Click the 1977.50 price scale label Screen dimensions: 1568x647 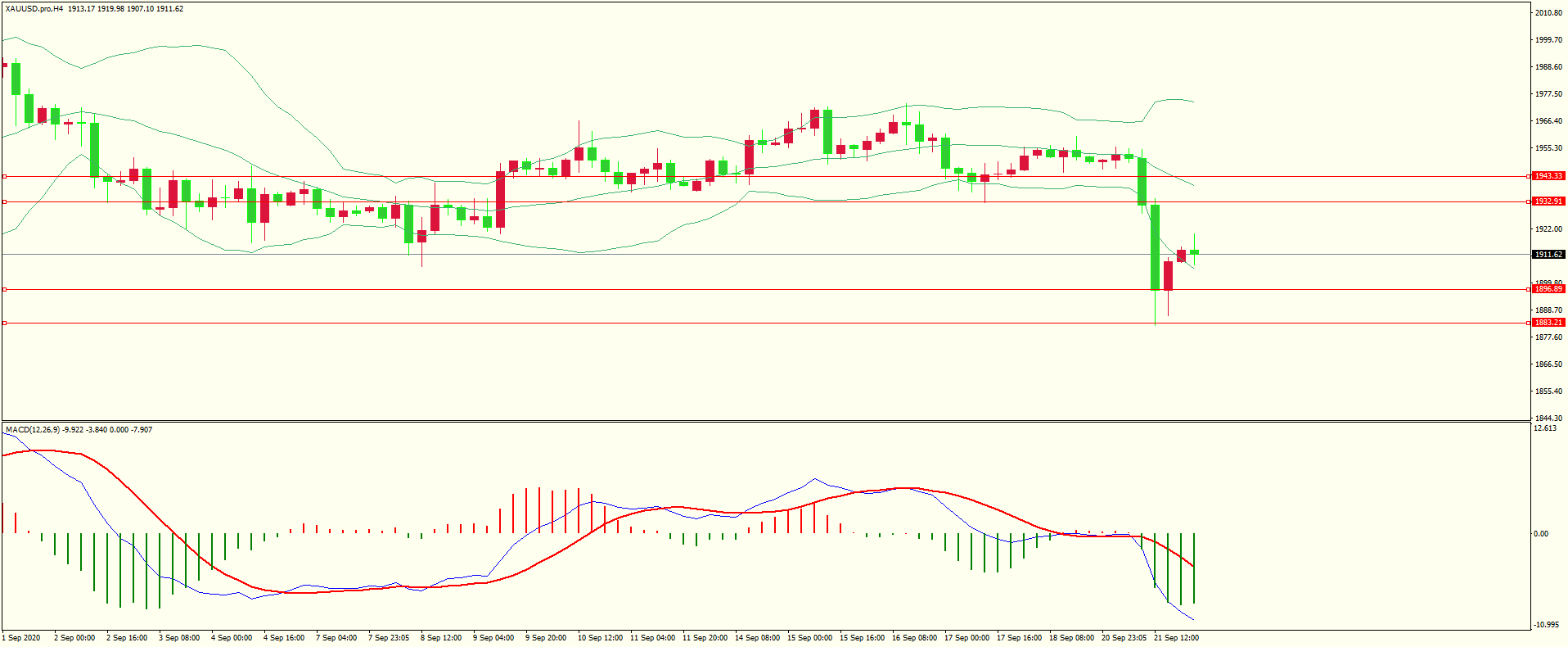pos(1549,94)
